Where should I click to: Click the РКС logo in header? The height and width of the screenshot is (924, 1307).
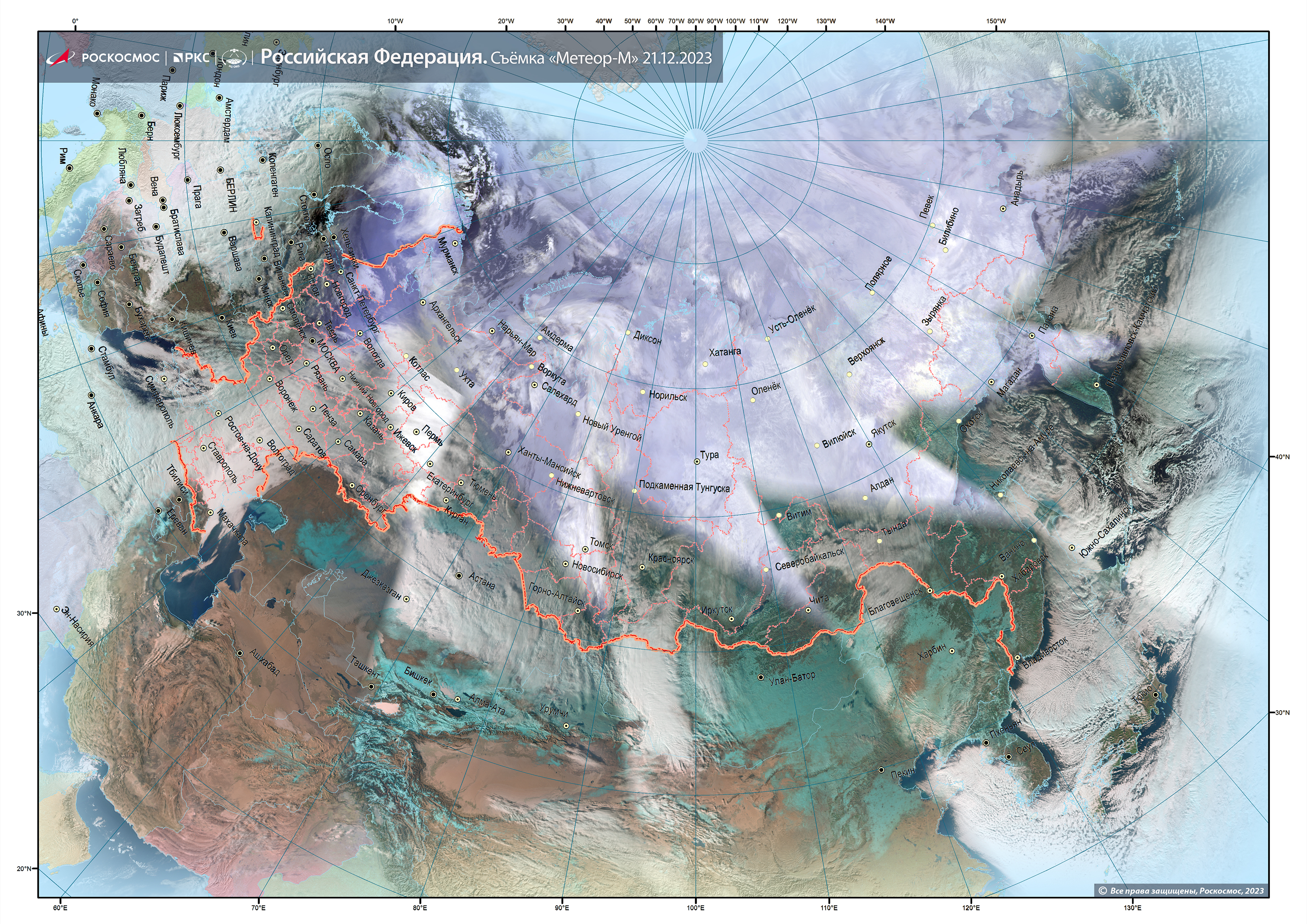(x=191, y=57)
